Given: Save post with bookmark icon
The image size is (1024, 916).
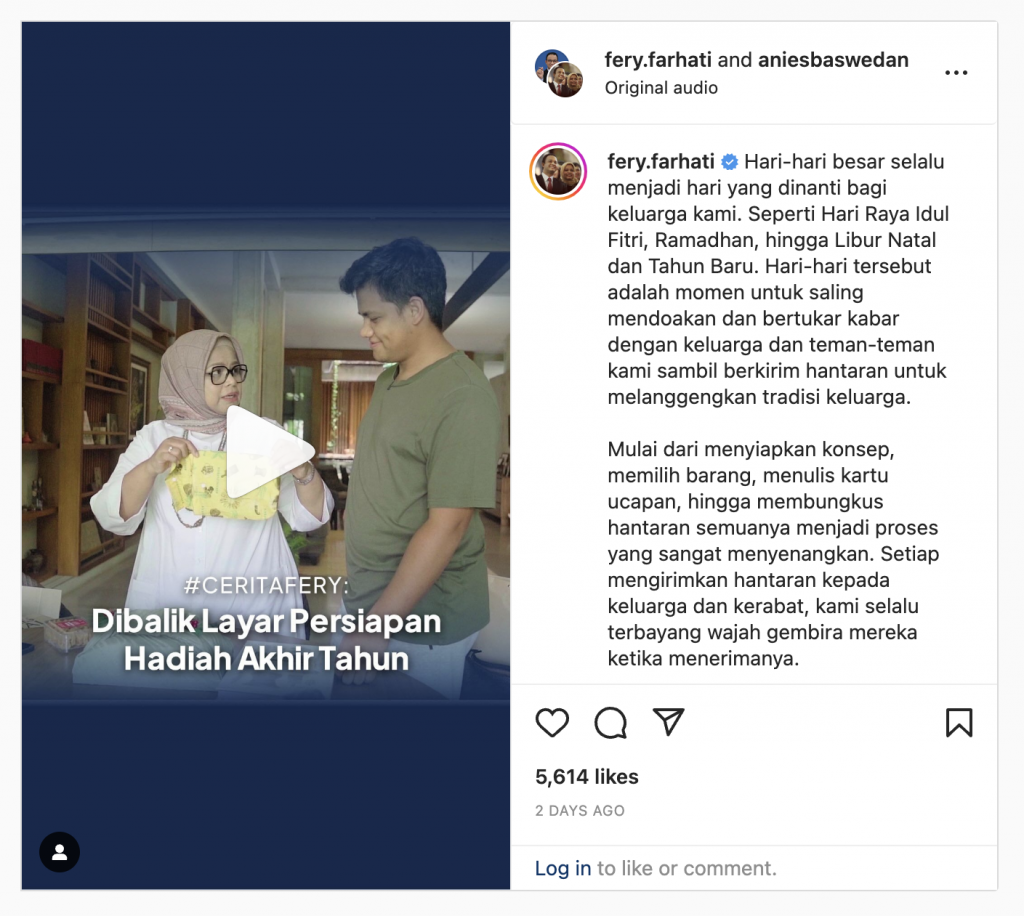Looking at the screenshot, I should (959, 723).
